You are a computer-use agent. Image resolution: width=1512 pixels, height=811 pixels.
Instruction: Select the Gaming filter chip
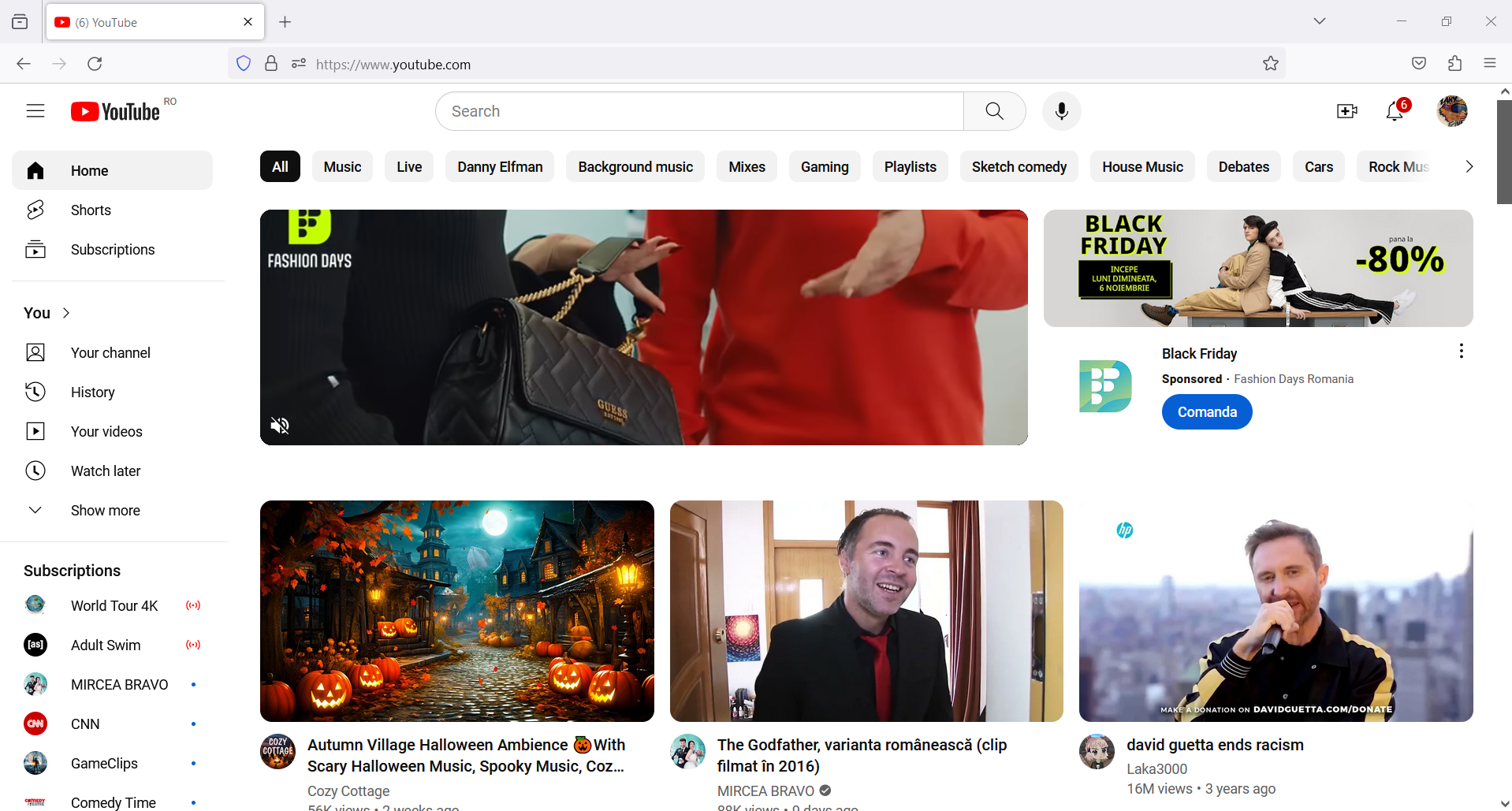(x=824, y=166)
